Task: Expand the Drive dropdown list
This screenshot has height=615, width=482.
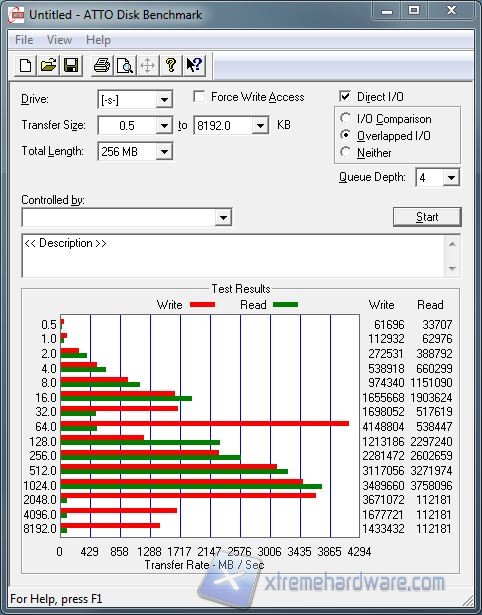Action: pos(164,100)
